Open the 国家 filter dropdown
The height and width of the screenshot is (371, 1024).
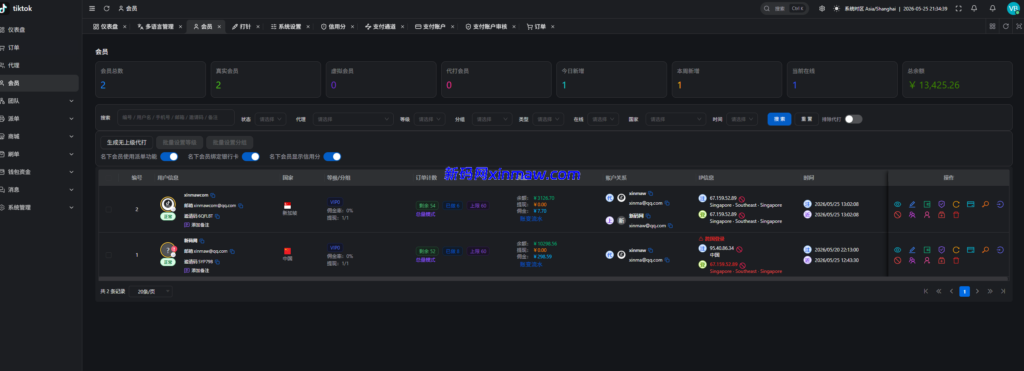coord(675,119)
